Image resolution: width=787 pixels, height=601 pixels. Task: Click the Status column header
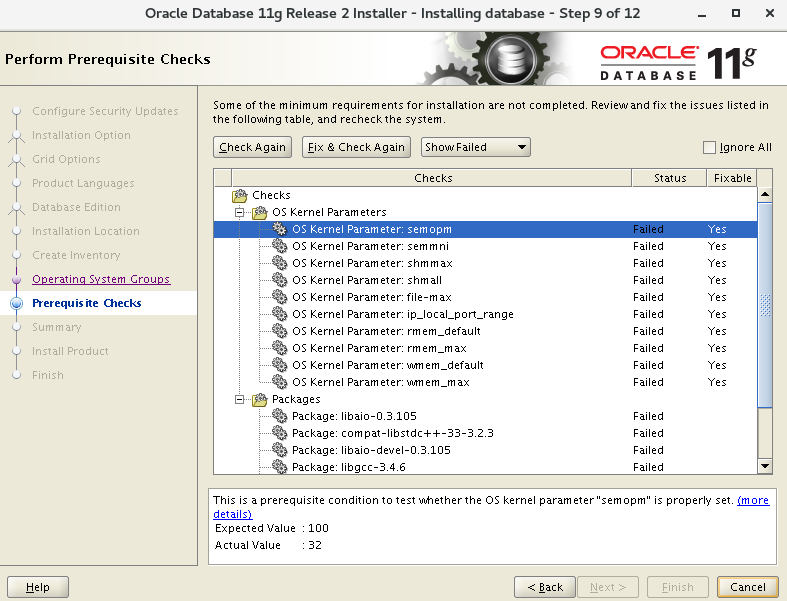click(x=670, y=178)
